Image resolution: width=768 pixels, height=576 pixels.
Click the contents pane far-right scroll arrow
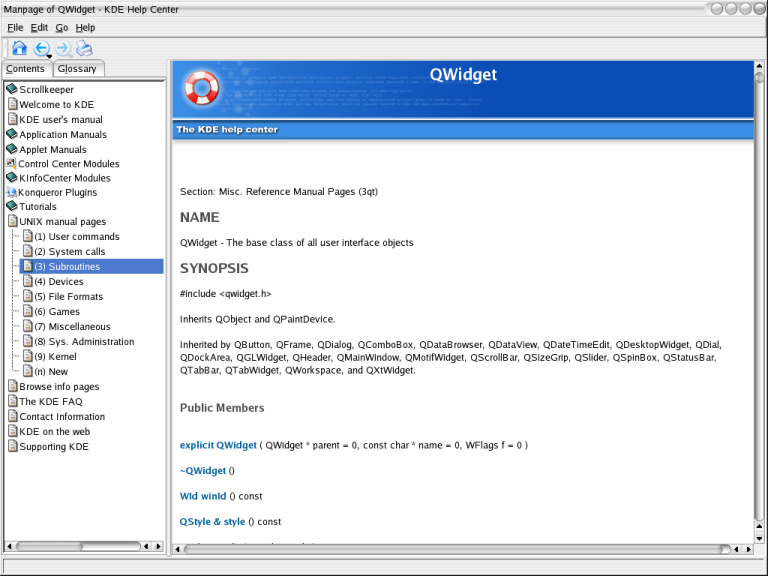158,546
